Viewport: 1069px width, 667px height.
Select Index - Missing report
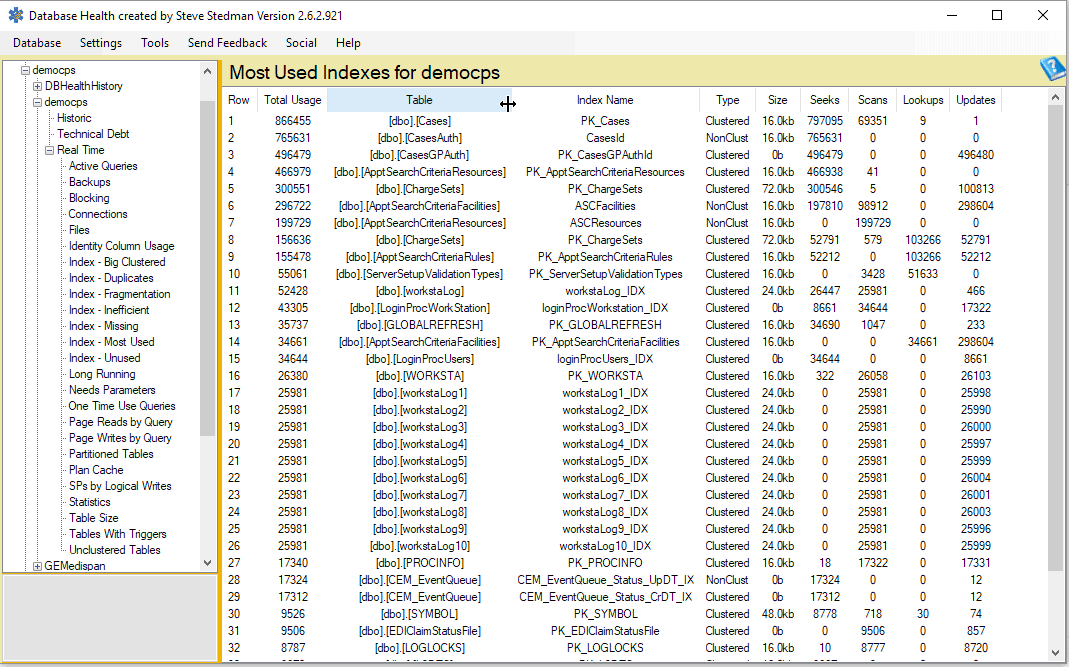click(104, 325)
